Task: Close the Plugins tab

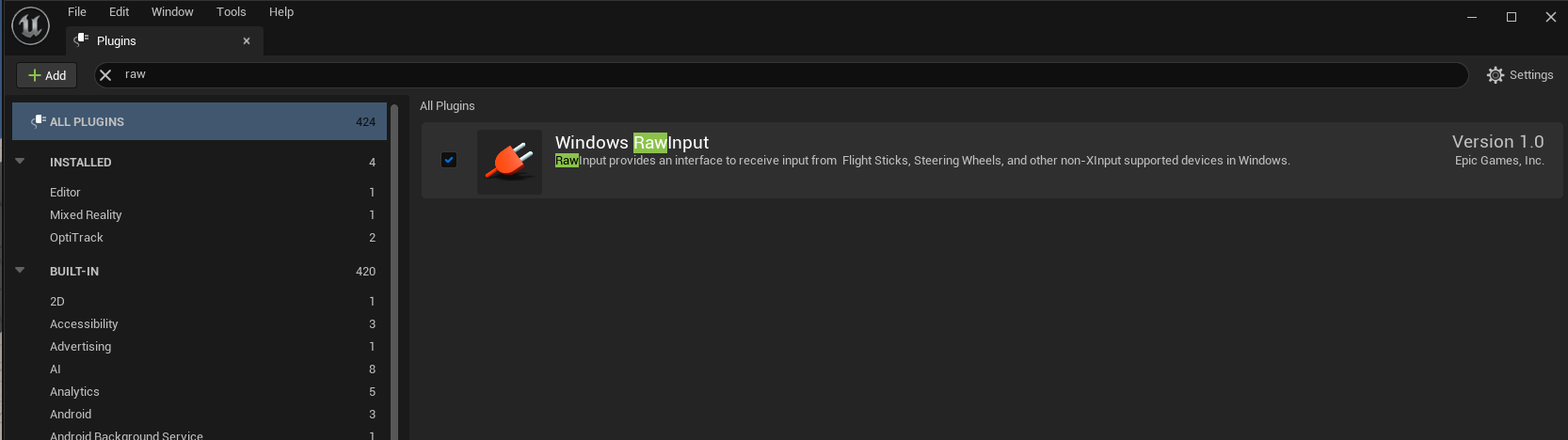Action: point(247,41)
